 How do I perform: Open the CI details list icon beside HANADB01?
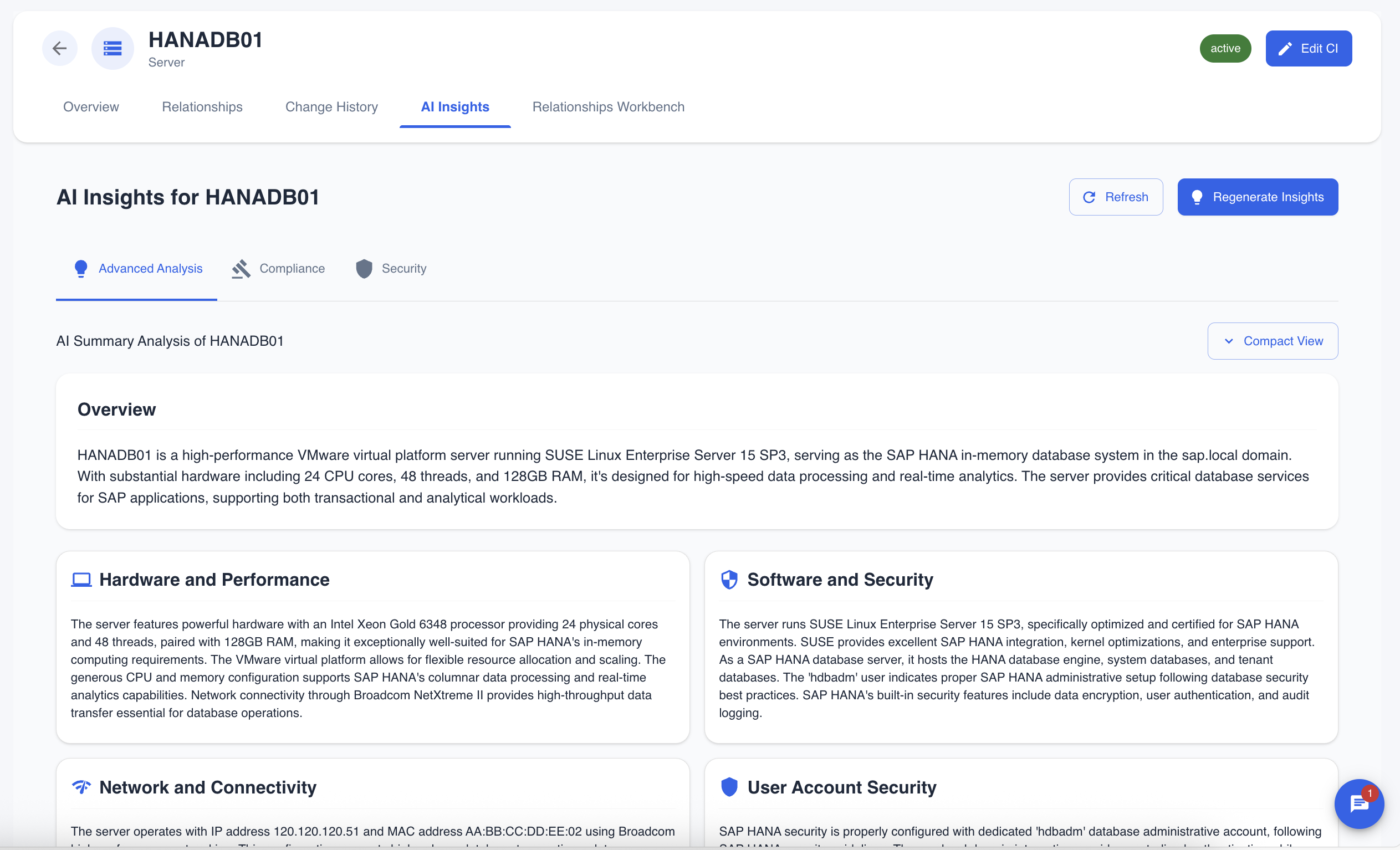coord(112,48)
